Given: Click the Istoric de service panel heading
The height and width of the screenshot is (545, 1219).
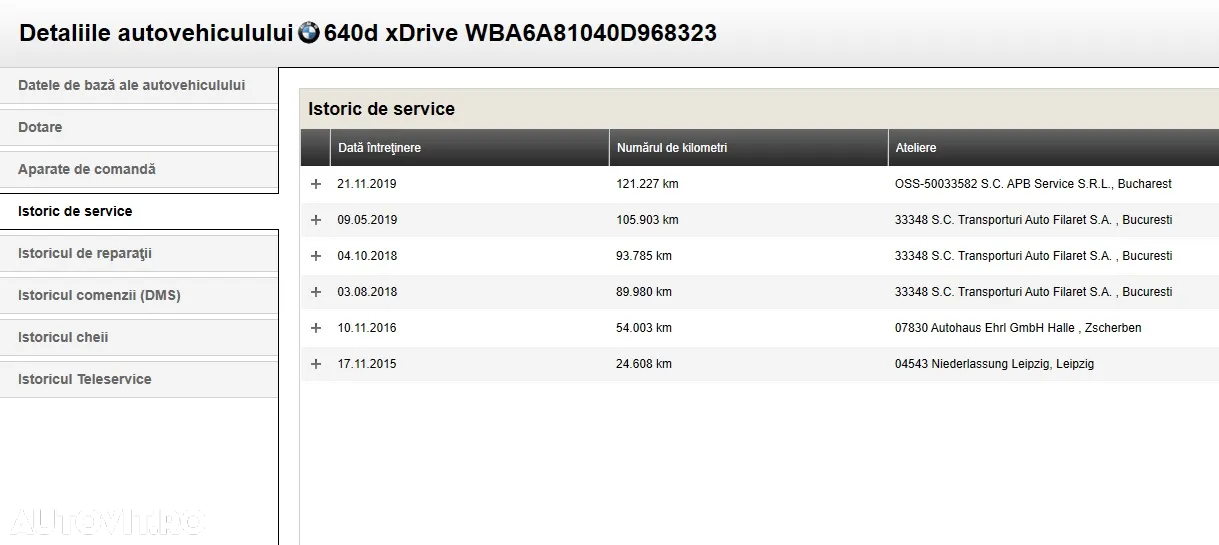Looking at the screenshot, I should click(381, 109).
